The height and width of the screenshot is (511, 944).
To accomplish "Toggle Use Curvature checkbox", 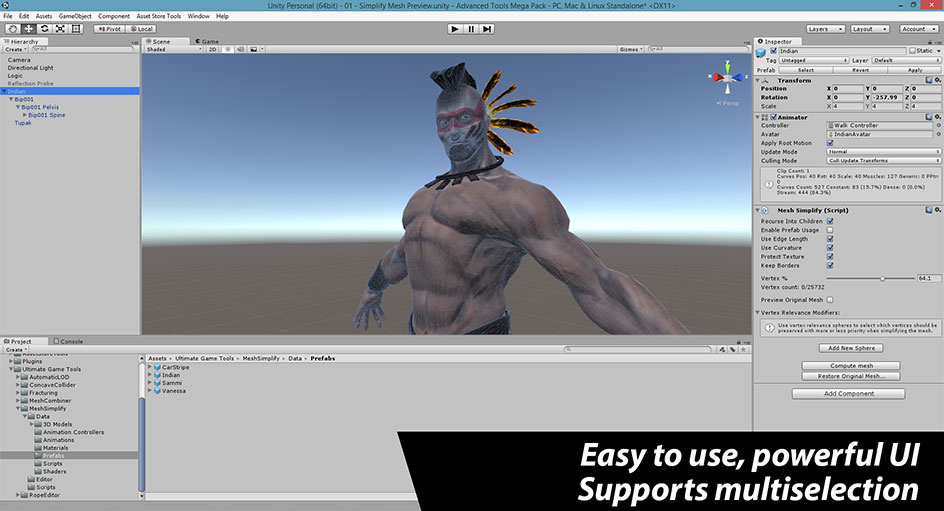I will [x=830, y=248].
